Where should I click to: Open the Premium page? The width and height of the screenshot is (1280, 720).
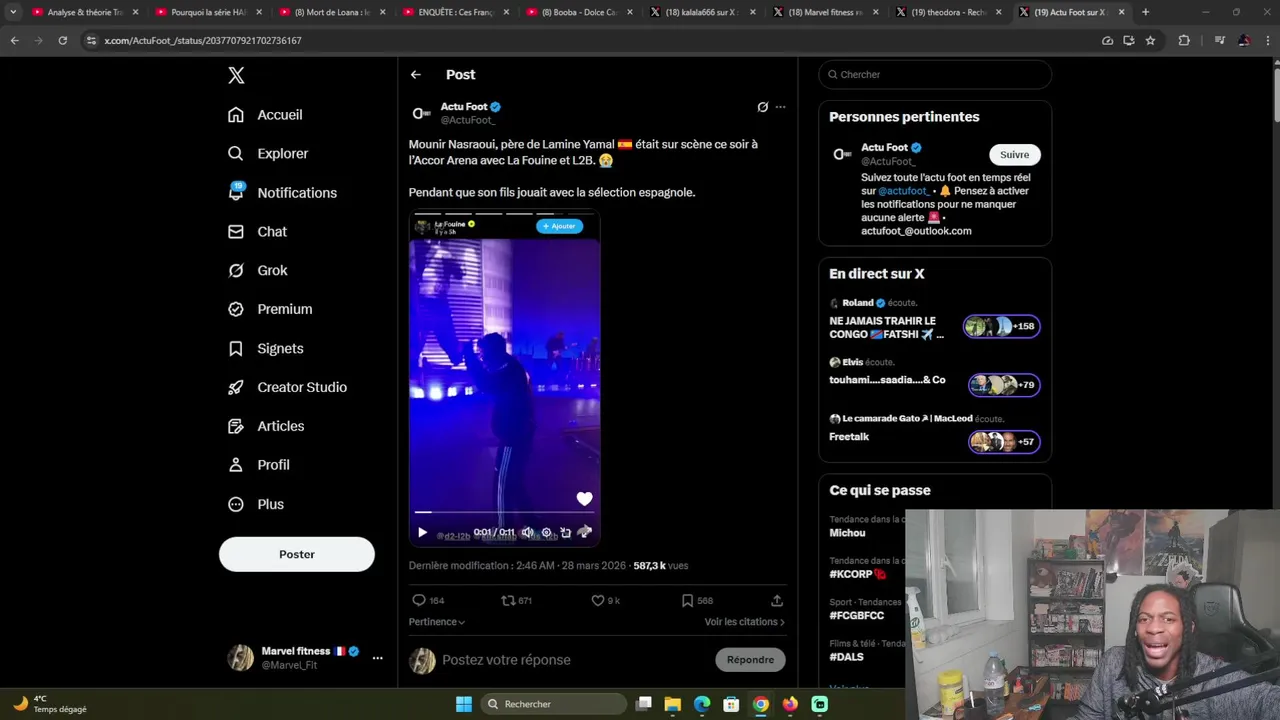tap(270, 310)
